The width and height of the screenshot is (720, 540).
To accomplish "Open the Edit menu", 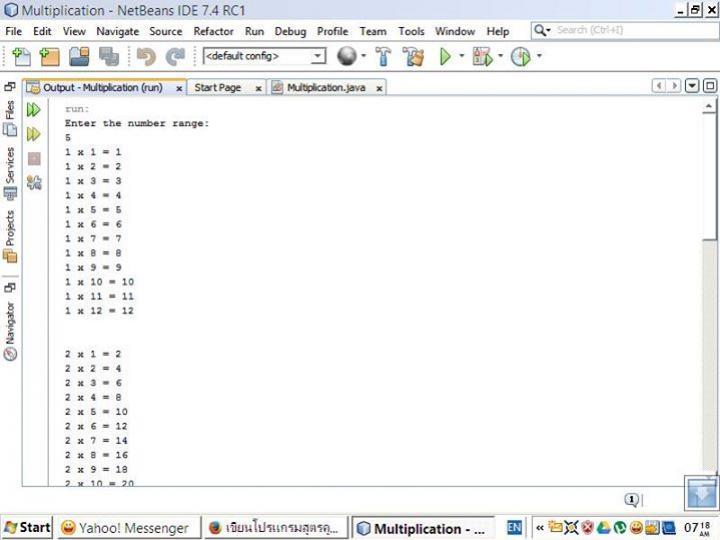I will (42, 31).
